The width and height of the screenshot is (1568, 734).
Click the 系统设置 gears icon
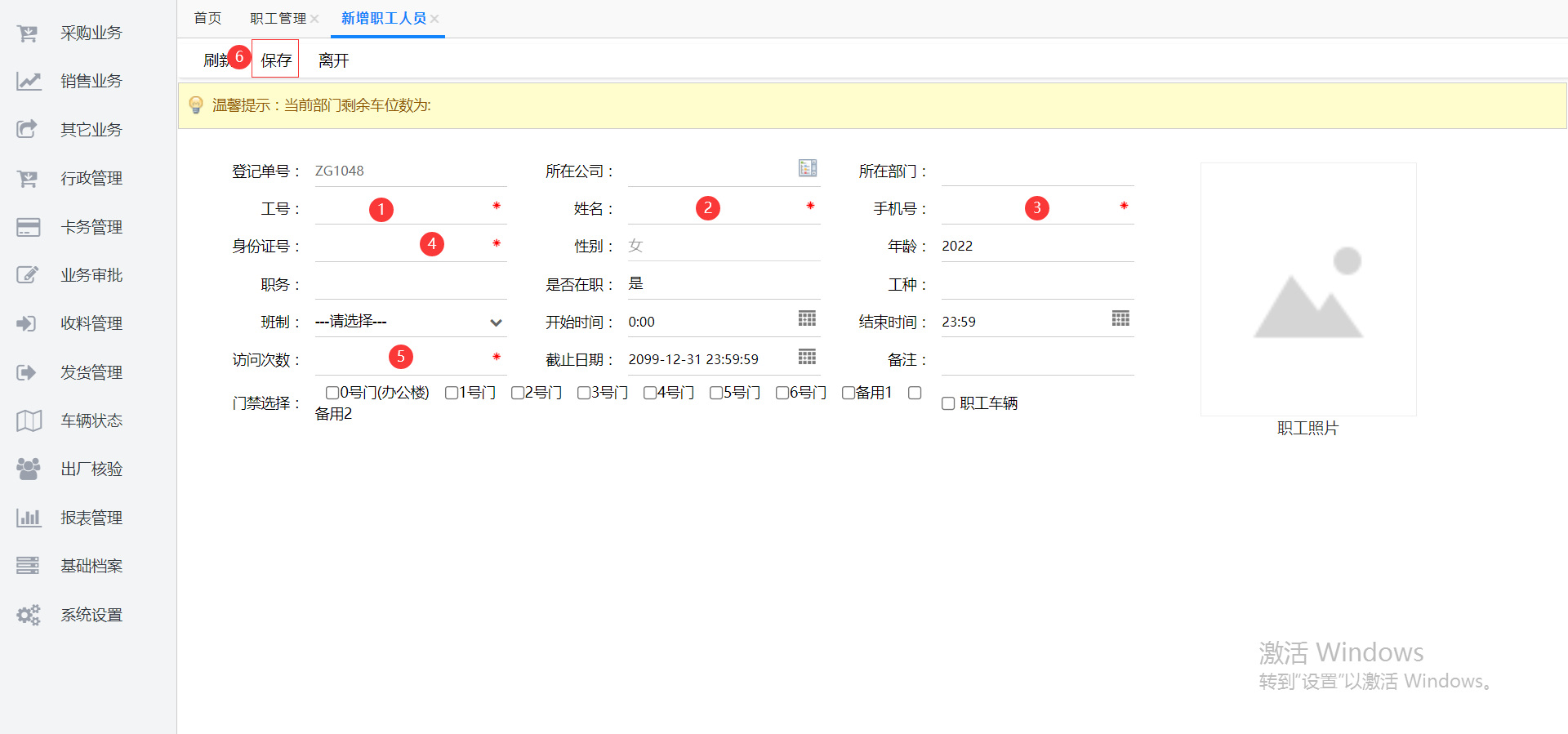click(28, 615)
